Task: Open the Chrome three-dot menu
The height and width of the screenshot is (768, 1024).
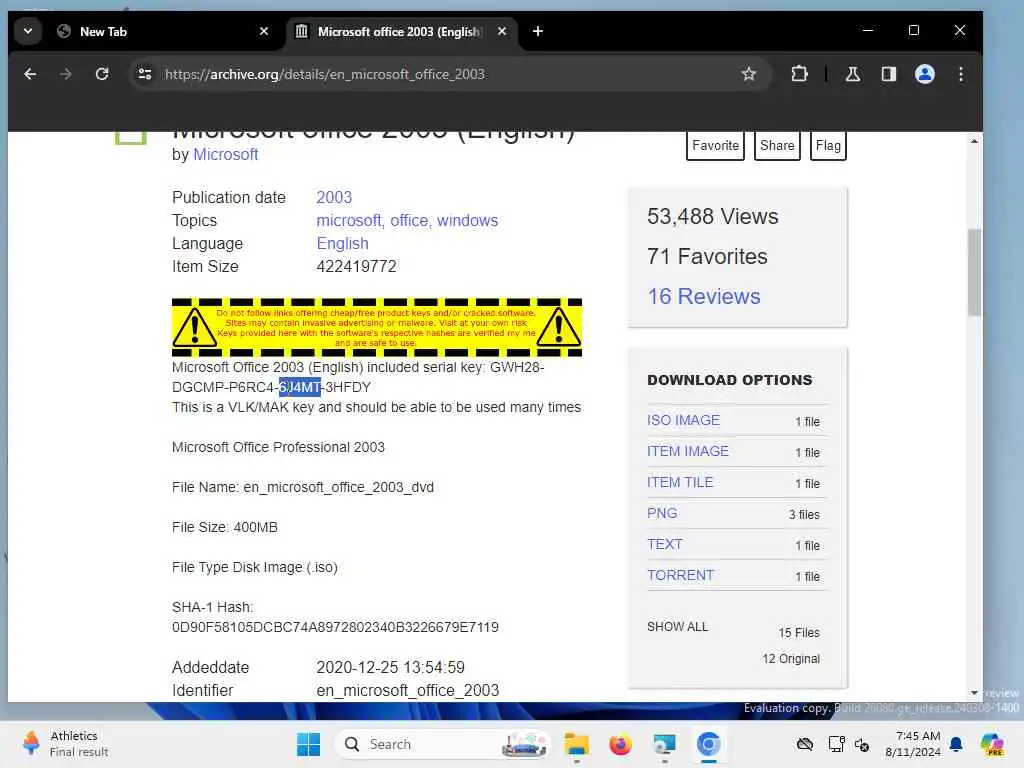Action: click(961, 74)
